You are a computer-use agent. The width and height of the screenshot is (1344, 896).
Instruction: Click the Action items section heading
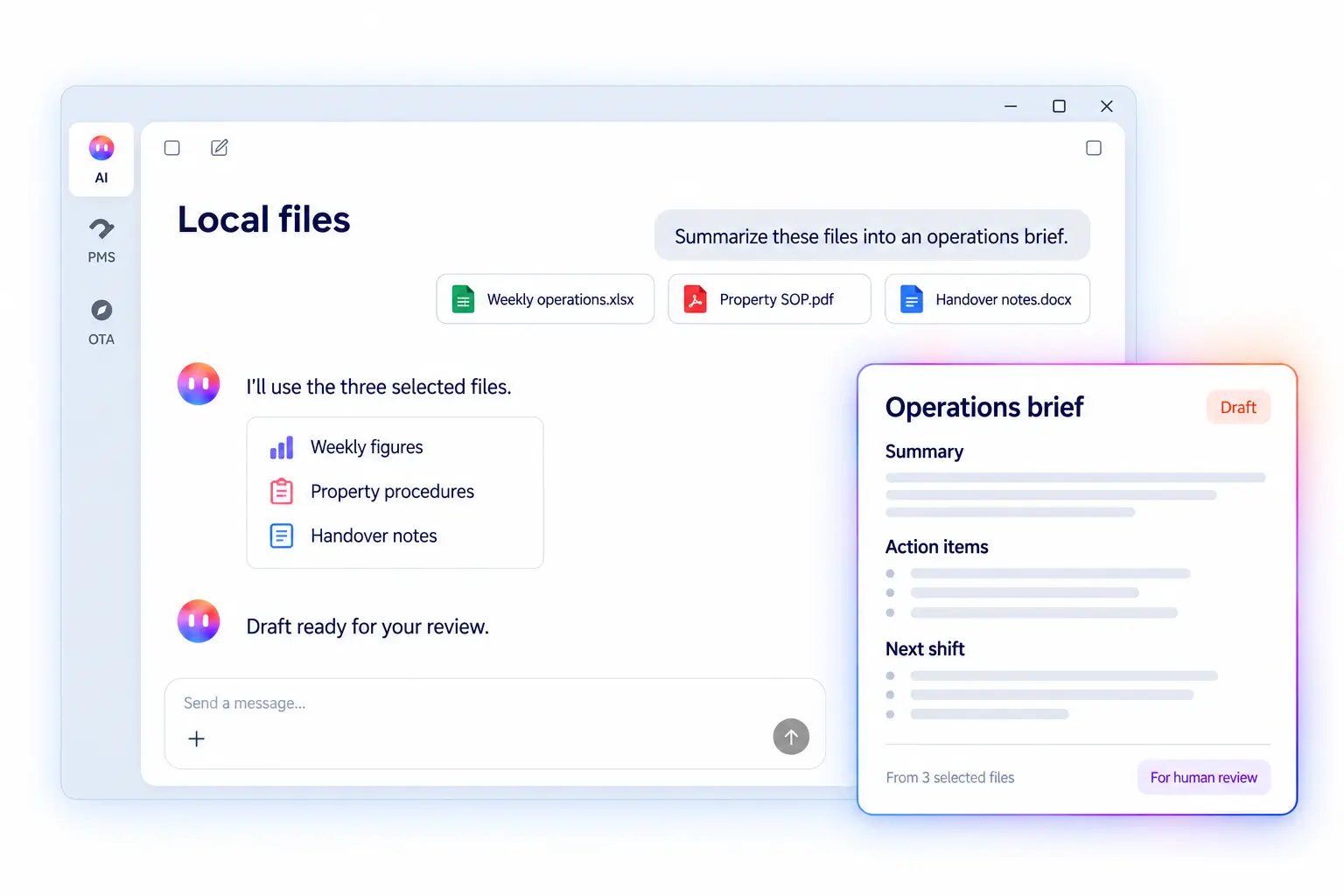(937, 547)
